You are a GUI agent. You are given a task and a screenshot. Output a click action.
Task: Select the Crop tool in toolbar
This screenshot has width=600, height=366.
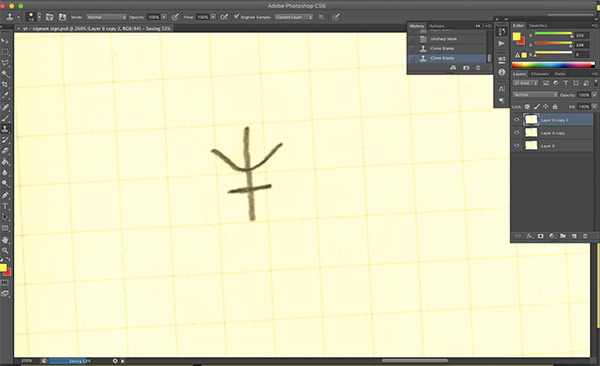coord(5,84)
